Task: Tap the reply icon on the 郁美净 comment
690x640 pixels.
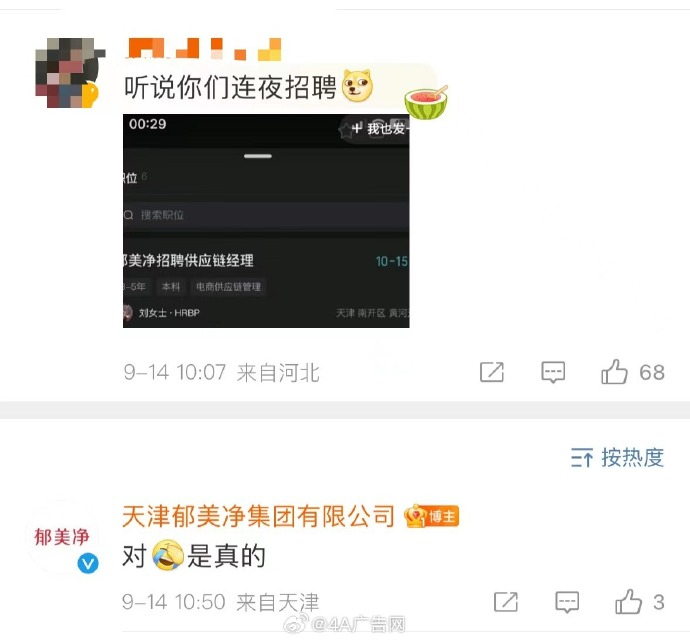Action: [x=567, y=602]
